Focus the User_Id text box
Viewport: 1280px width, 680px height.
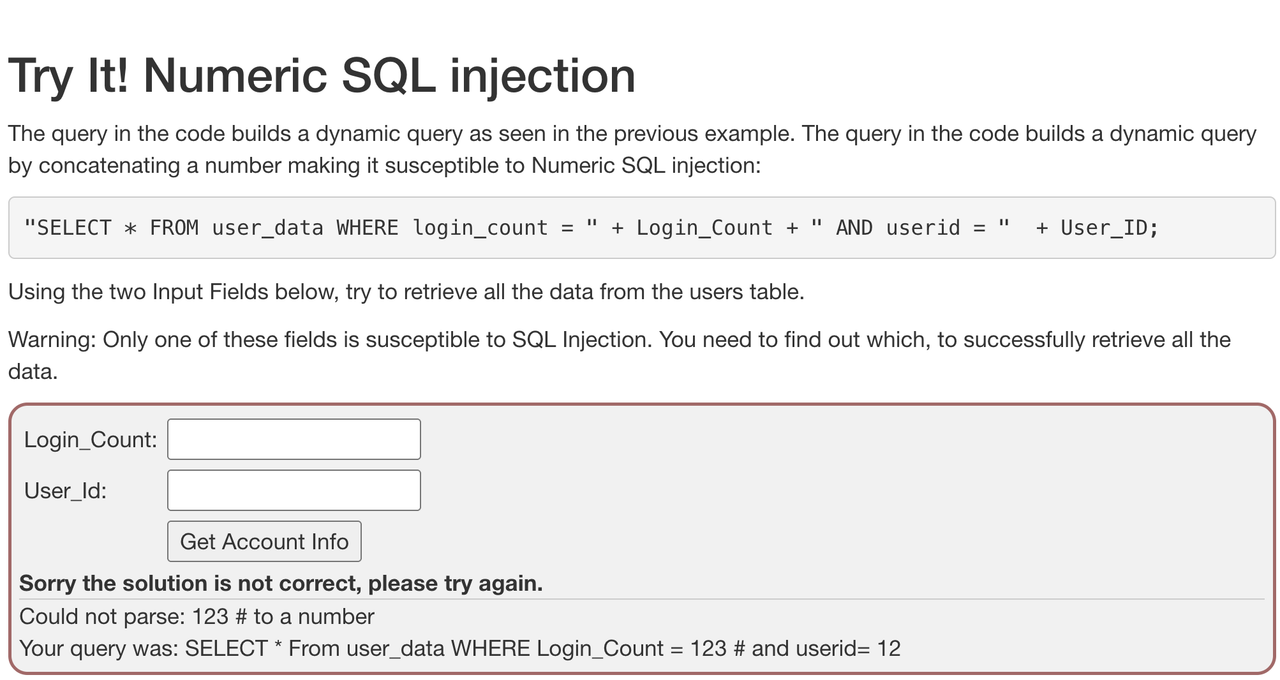pos(294,490)
